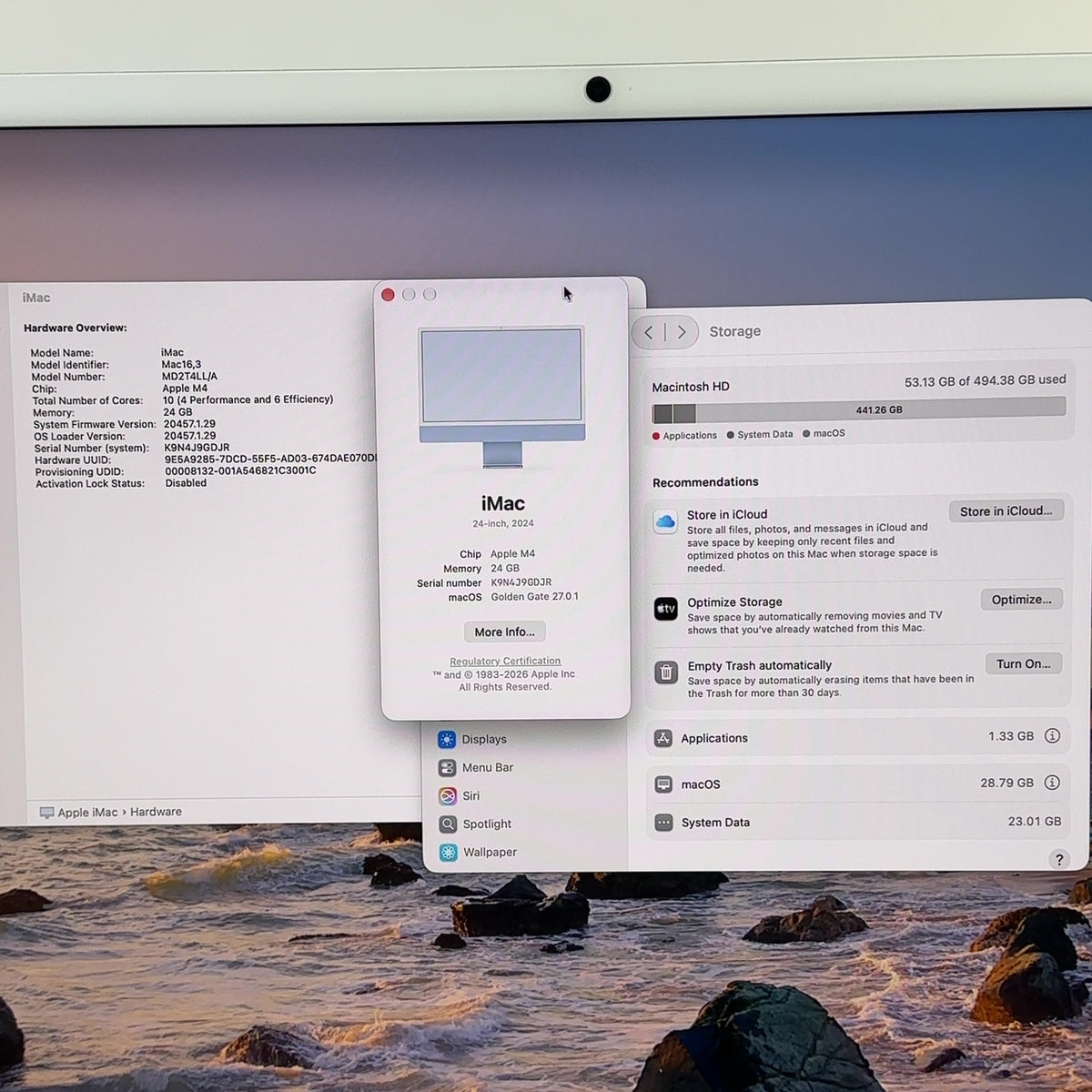Click the 53.13 GB of 494.38 GB used text

click(x=985, y=380)
